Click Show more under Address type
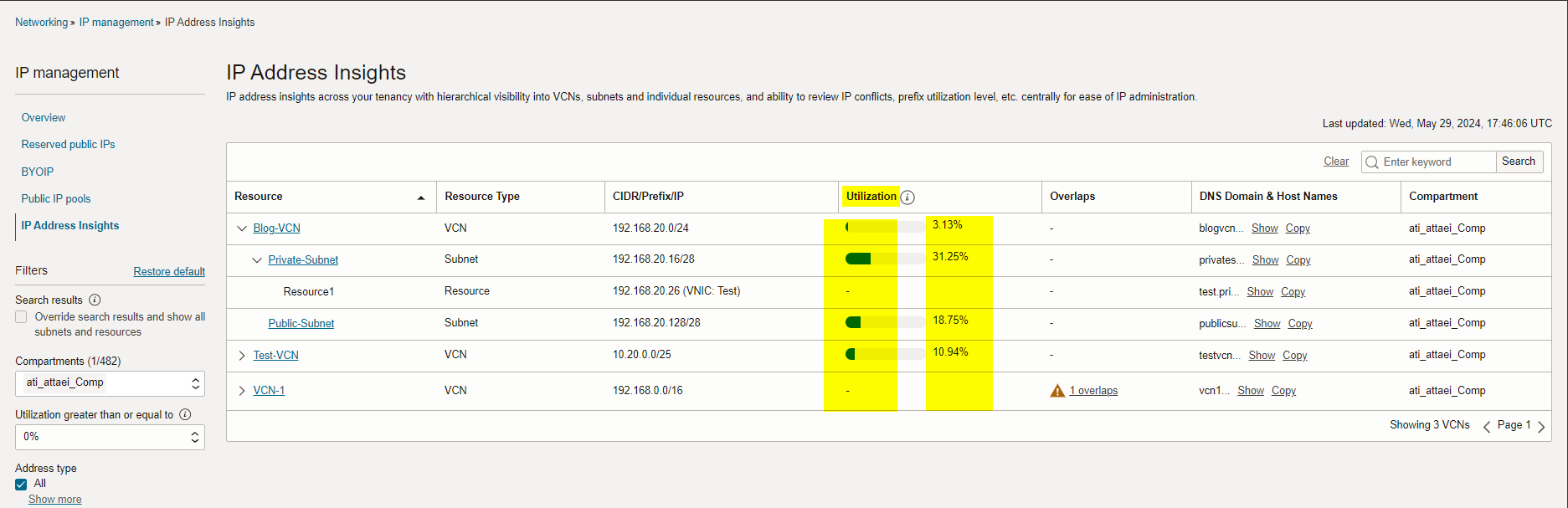This screenshot has height=508, width=1568. 55,500
